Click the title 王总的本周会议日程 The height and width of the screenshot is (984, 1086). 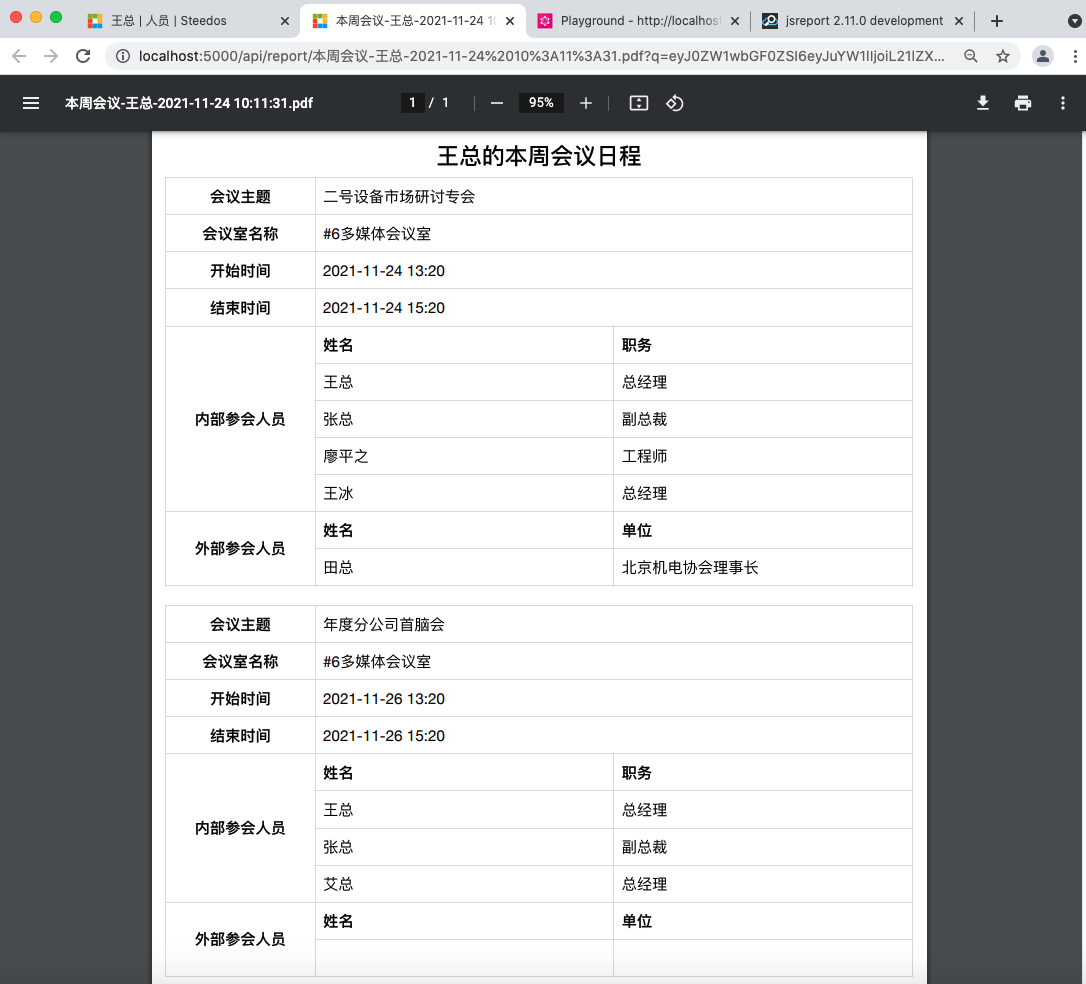539,156
